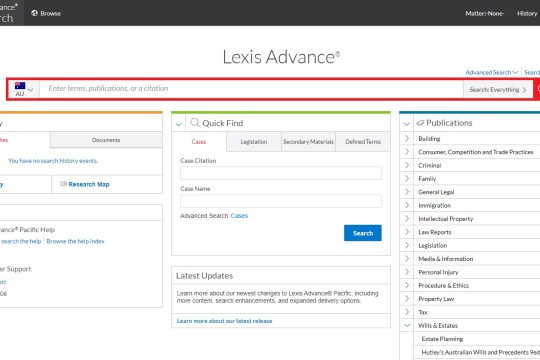Open the Advanced Search dropdown

[492, 72]
